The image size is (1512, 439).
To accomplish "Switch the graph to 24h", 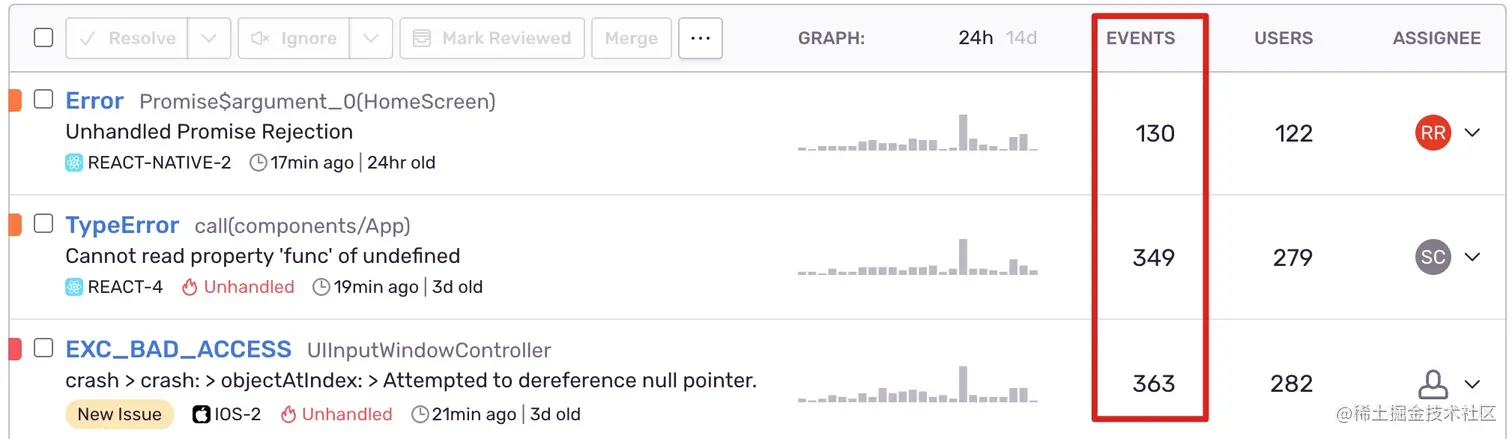I will [x=975, y=38].
